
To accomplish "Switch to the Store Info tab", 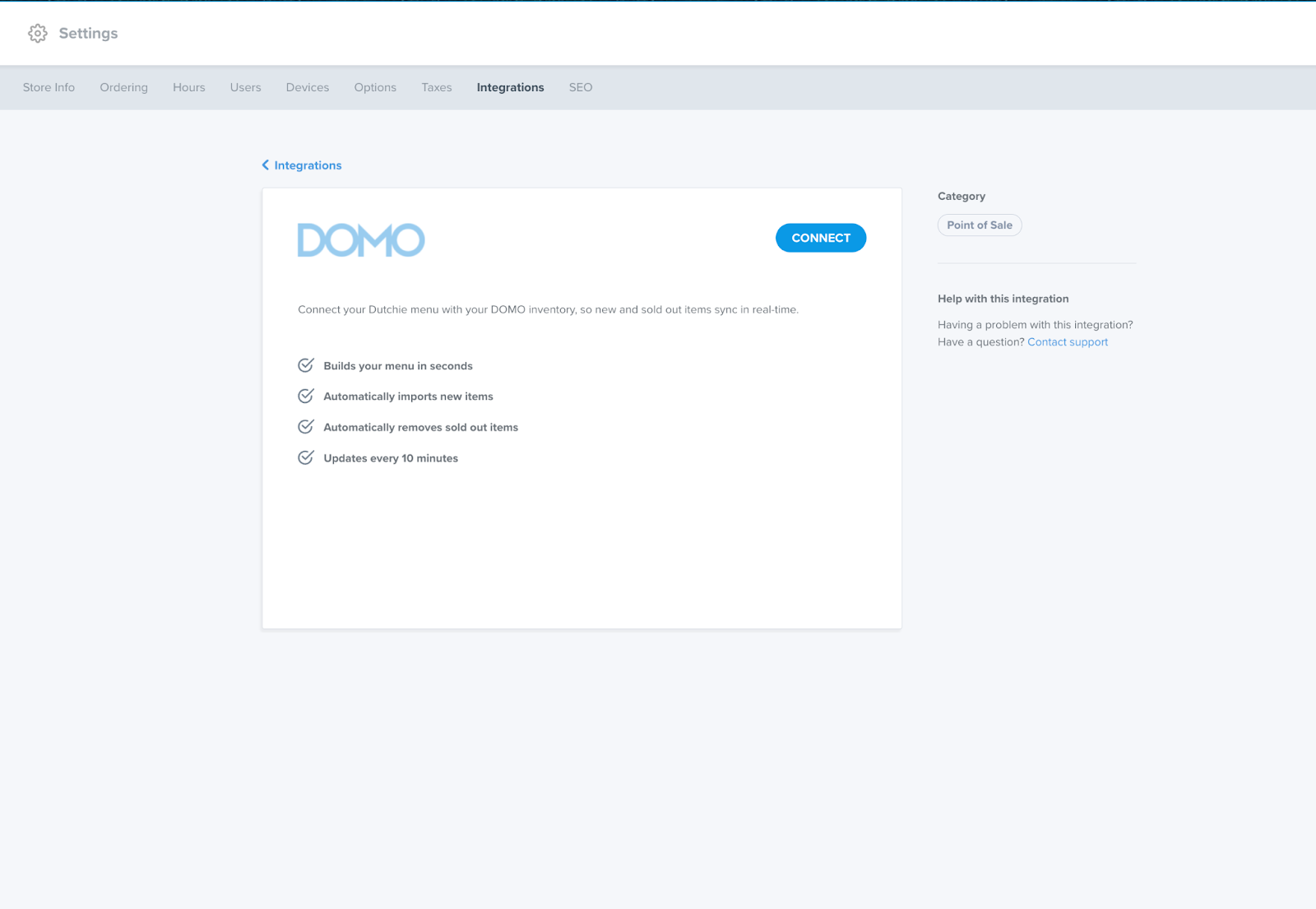I will click(49, 87).
